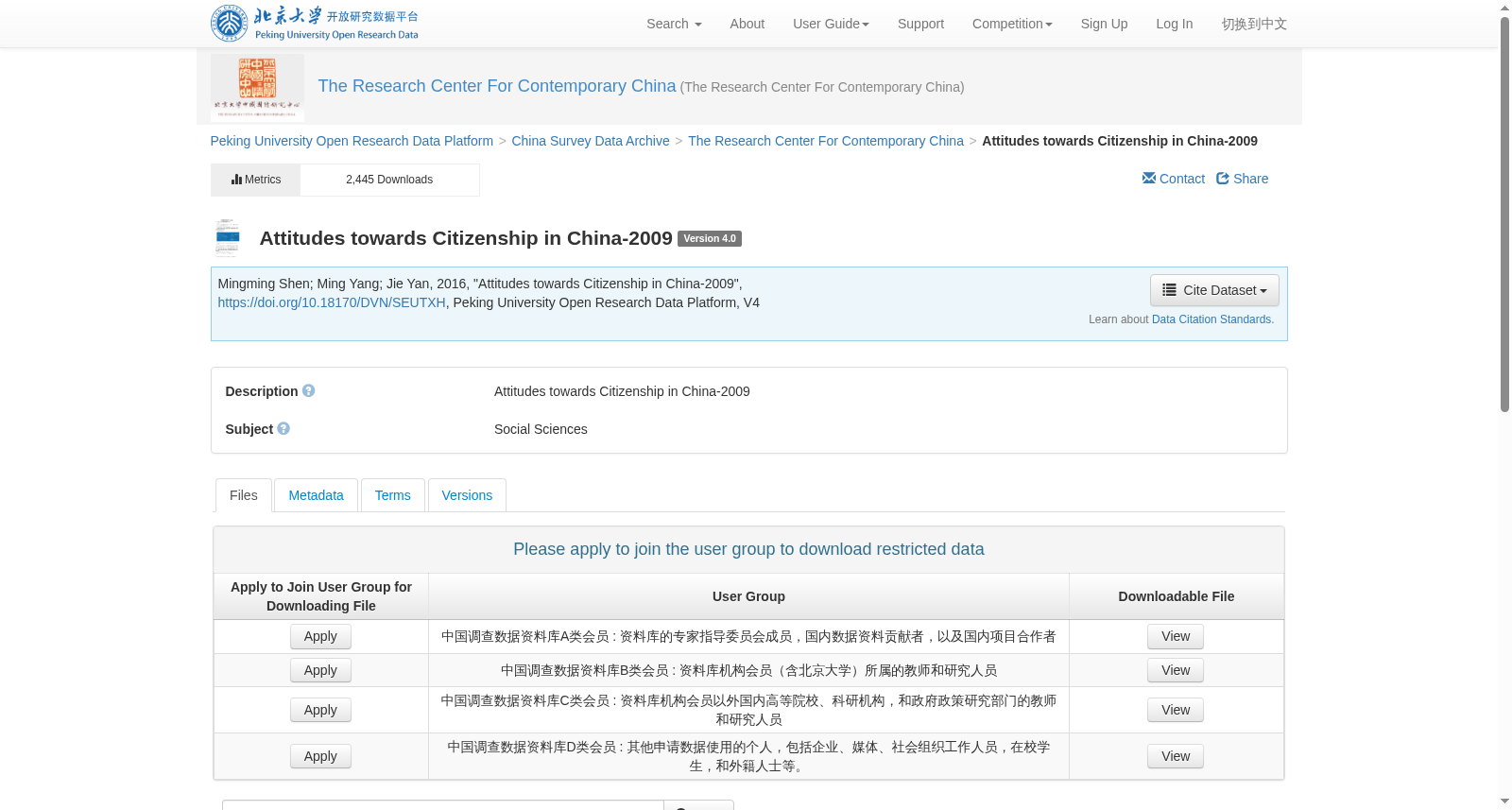The width and height of the screenshot is (1512, 810).
Task: Go to The Research Center For Contemporary China breadcrumb
Action: click(826, 141)
